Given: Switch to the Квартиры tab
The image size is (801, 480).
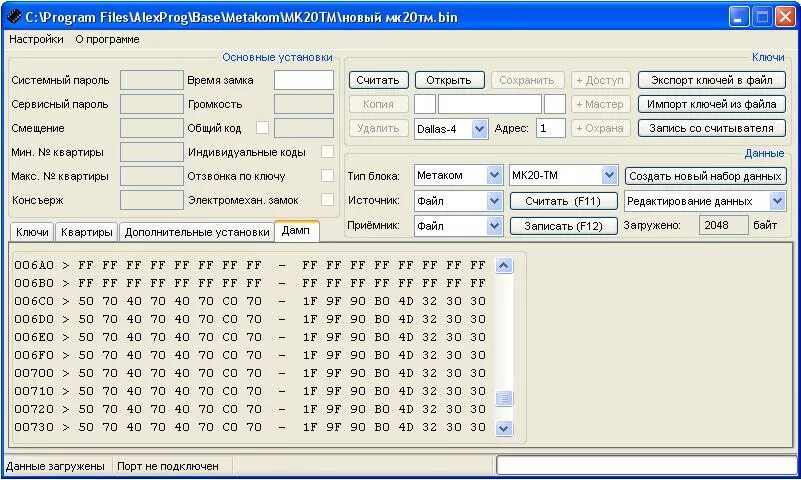Looking at the screenshot, I should tap(87, 232).
